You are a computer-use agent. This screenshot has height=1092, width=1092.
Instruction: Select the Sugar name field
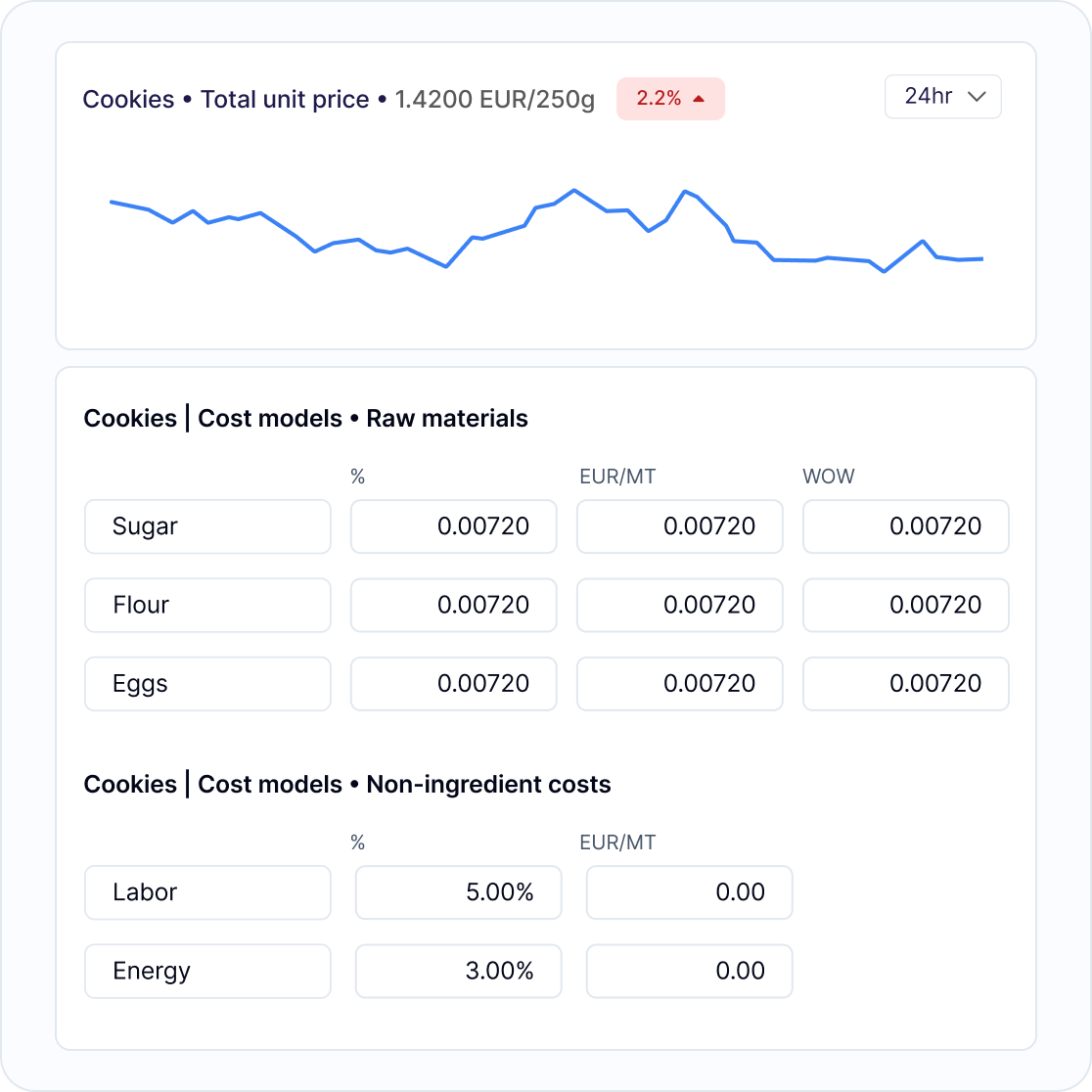(207, 526)
